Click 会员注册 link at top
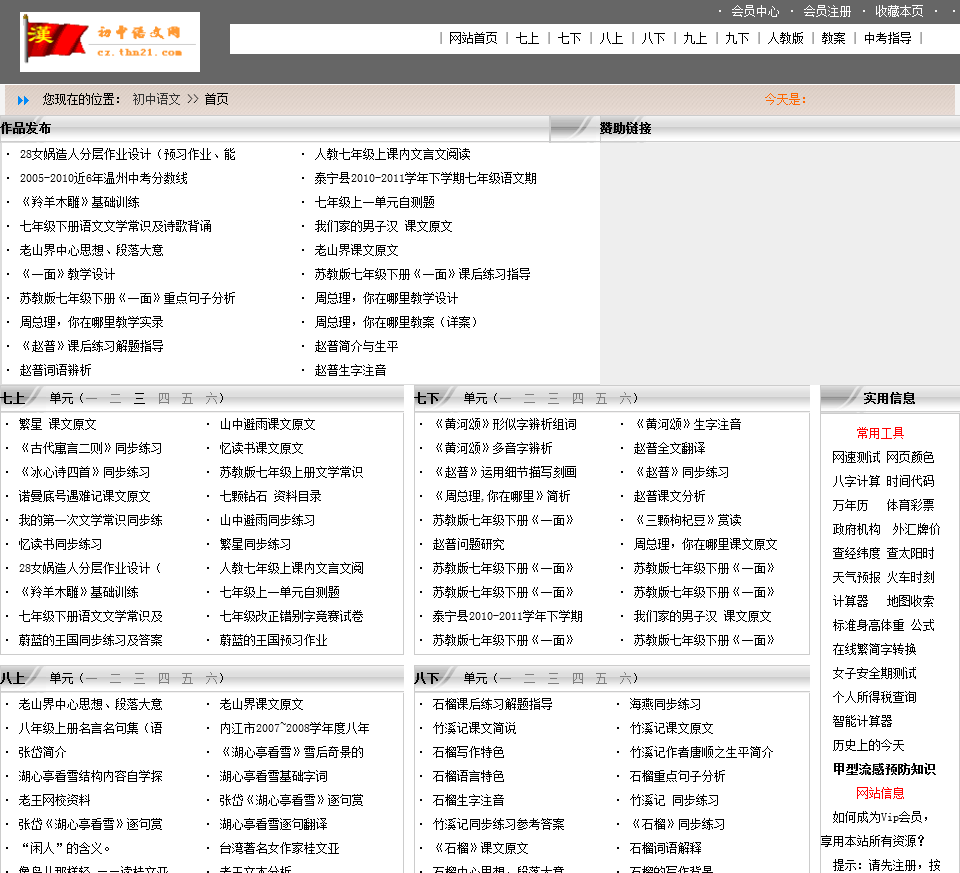 [x=827, y=11]
